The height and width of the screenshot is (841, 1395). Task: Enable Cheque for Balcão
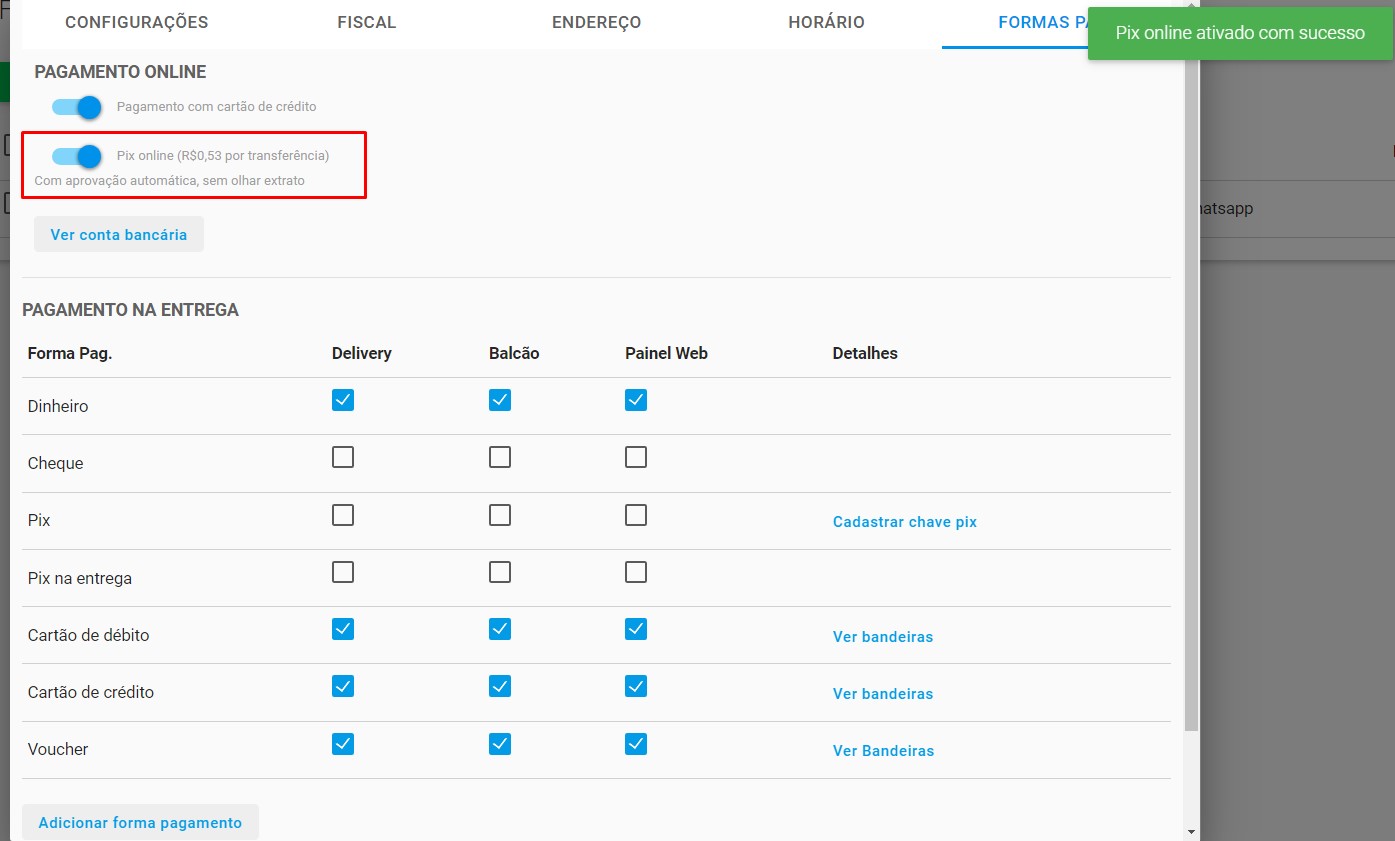pos(500,457)
